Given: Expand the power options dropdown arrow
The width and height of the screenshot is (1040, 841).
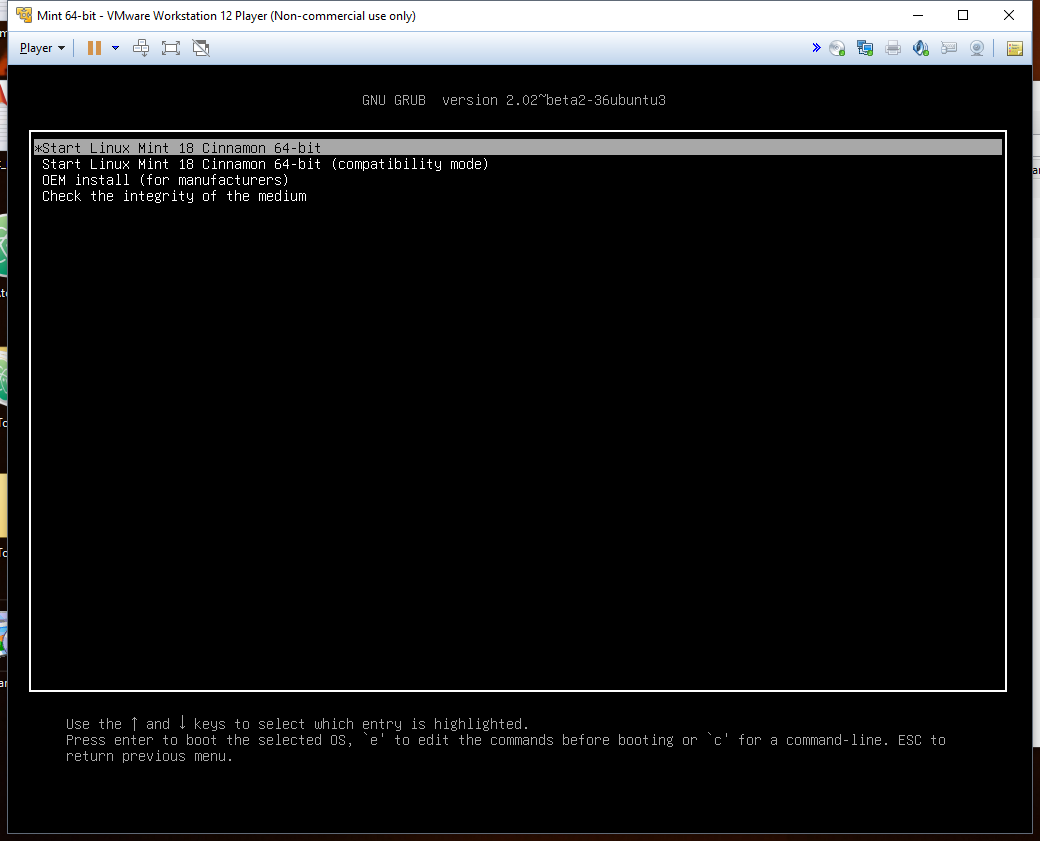Looking at the screenshot, I should click(115, 48).
